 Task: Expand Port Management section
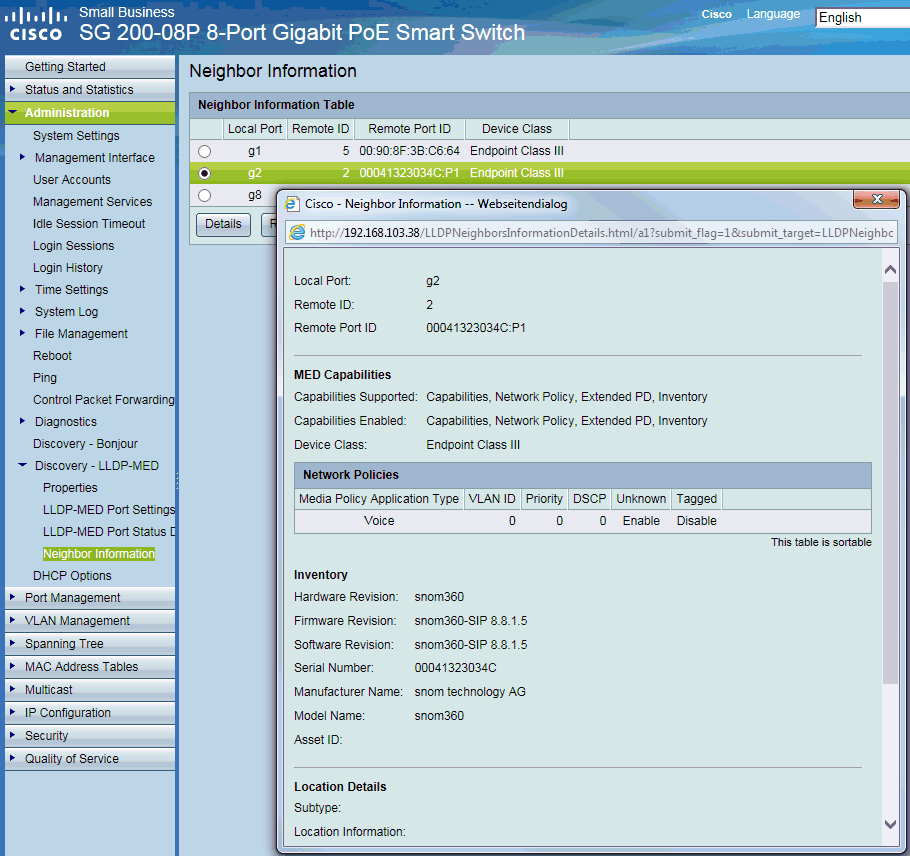(12, 597)
